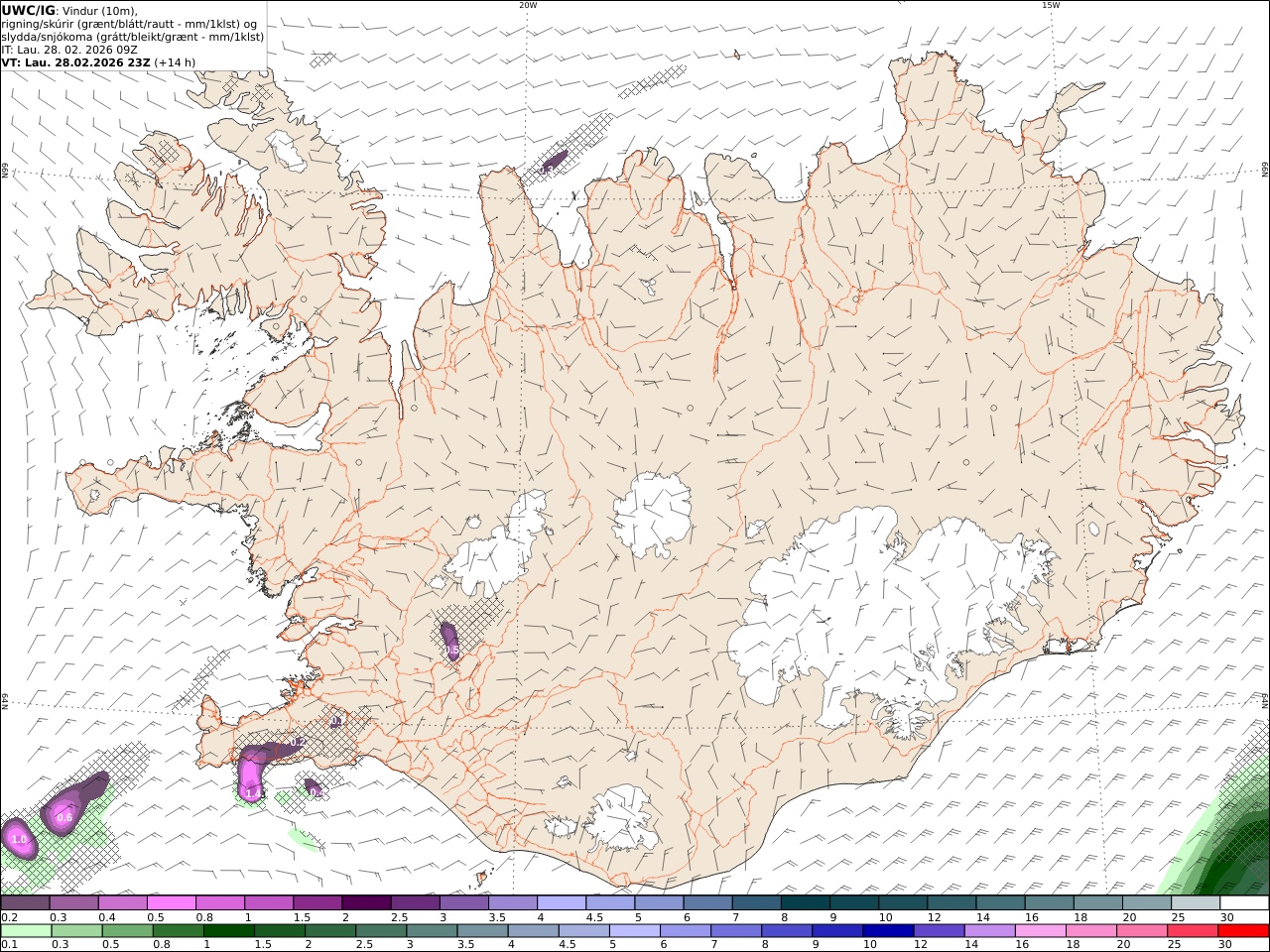Click the 0.5 precipitation value inland in southwest Iceland
This screenshot has height=952, width=1270.
[450, 651]
